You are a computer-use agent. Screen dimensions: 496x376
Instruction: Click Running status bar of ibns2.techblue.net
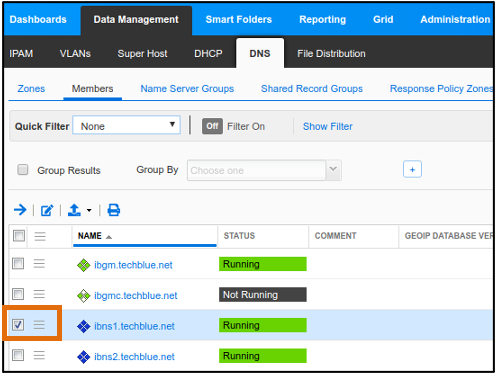click(x=263, y=356)
